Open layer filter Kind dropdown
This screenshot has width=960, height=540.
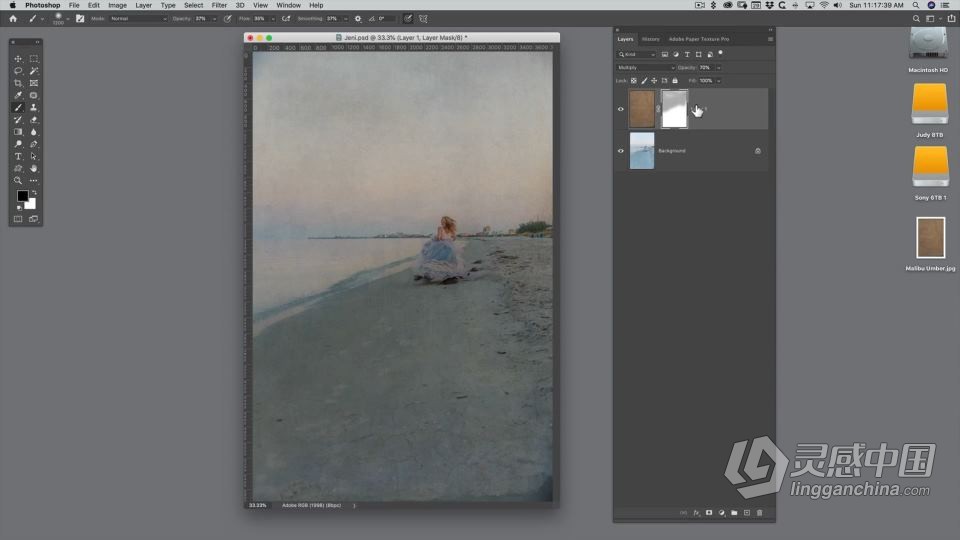coord(636,54)
